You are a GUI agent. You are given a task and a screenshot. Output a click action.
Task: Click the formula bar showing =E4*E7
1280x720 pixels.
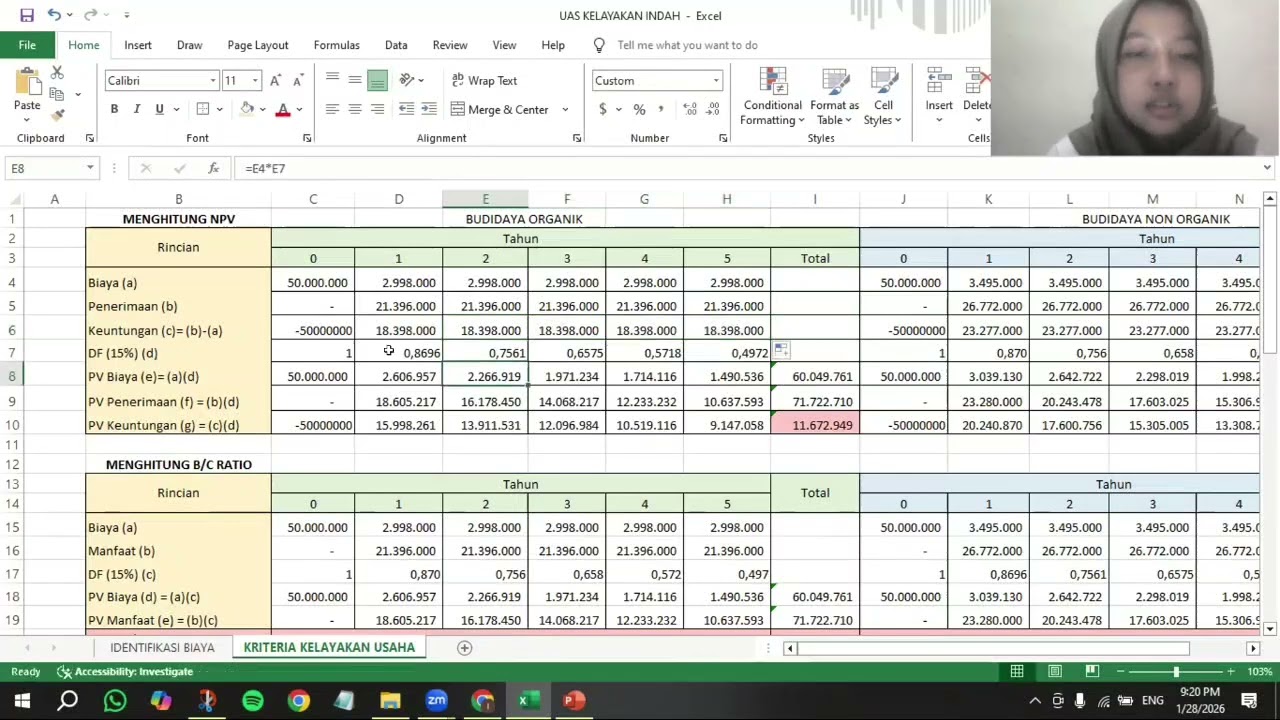[750, 168]
